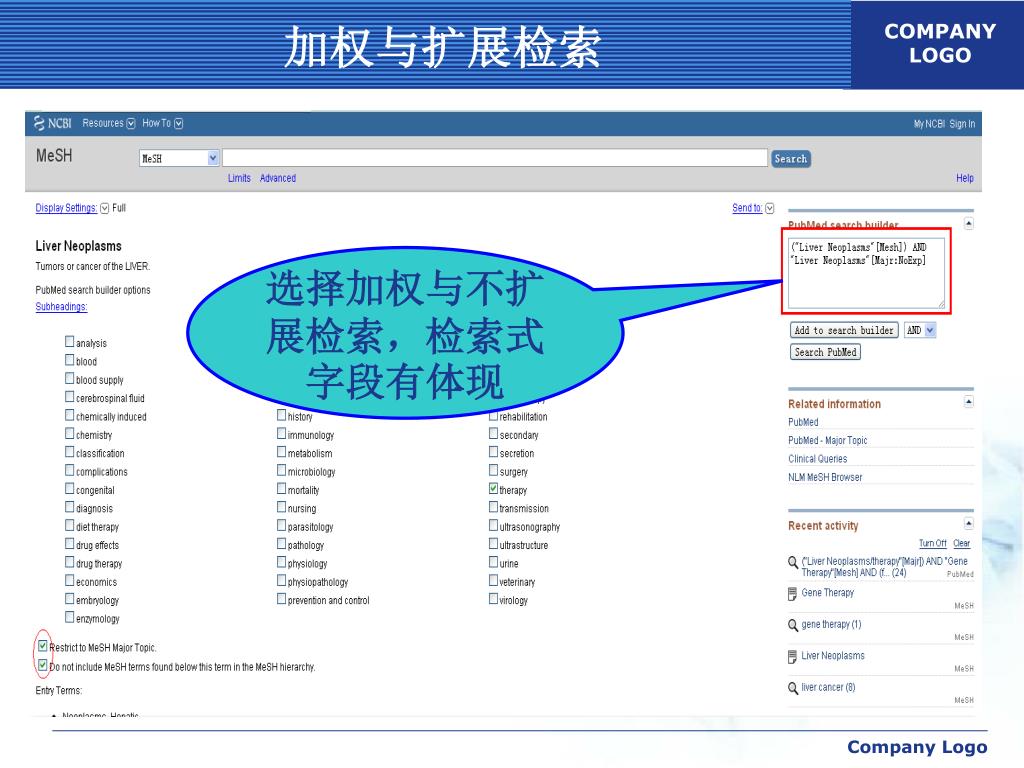Check the secondary subheading box
This screenshot has height=768, width=1024.
tap(493, 433)
